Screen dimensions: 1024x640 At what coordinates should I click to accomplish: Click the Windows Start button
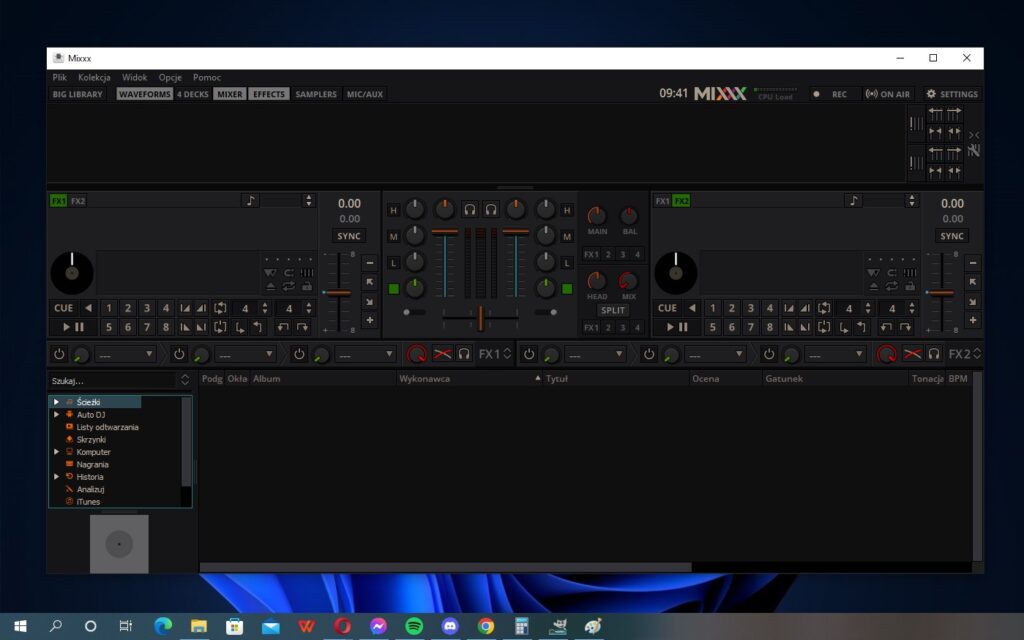[20, 626]
